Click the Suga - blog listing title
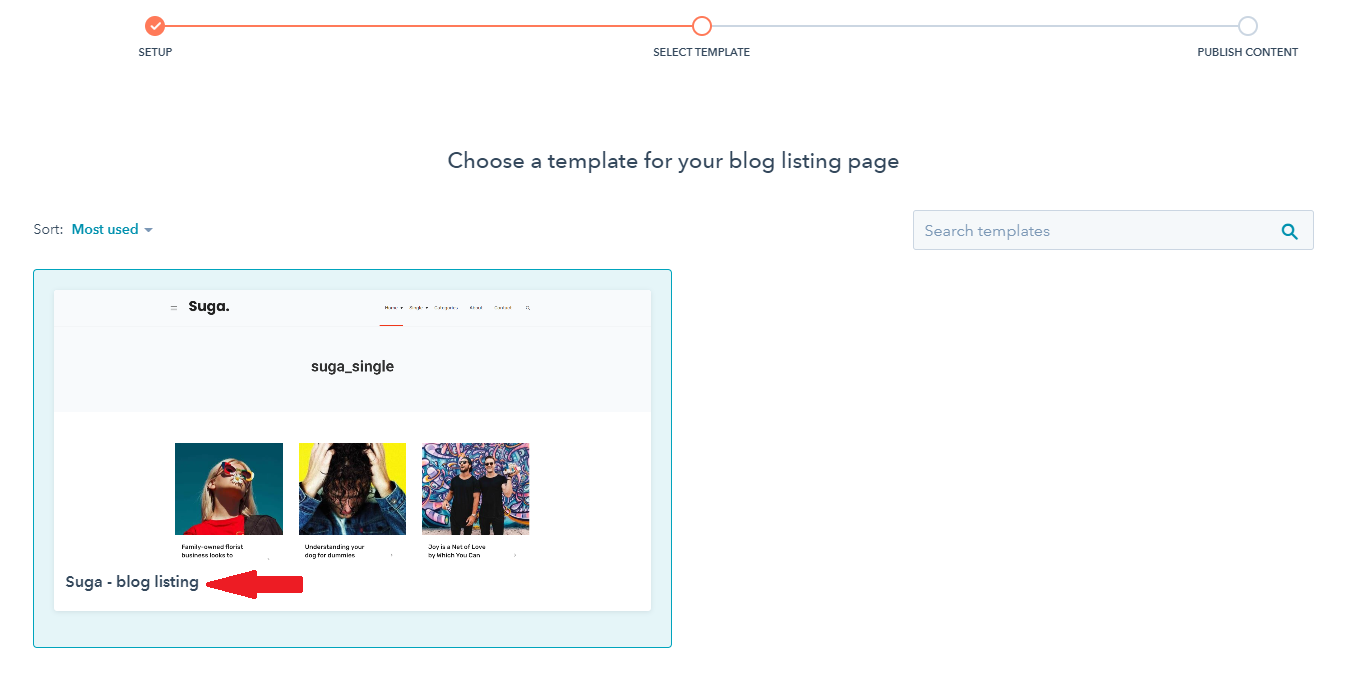 [132, 582]
